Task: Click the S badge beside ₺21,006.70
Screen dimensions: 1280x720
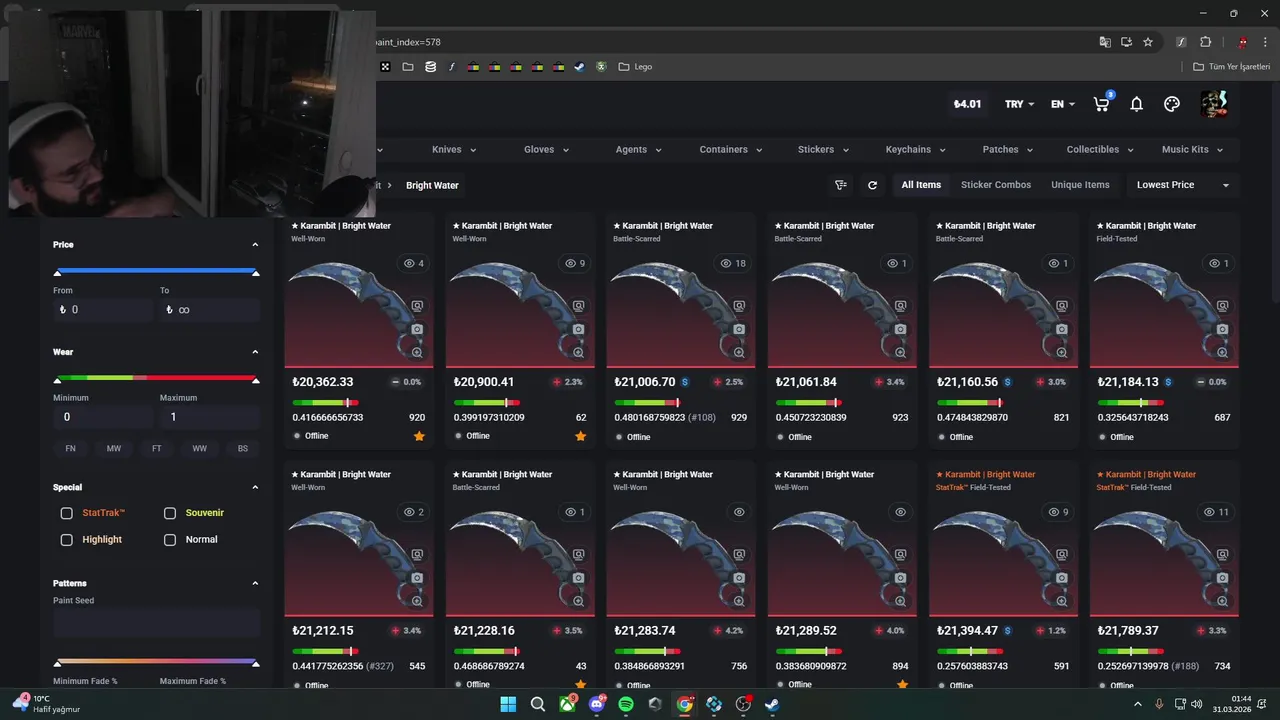Action: (685, 382)
